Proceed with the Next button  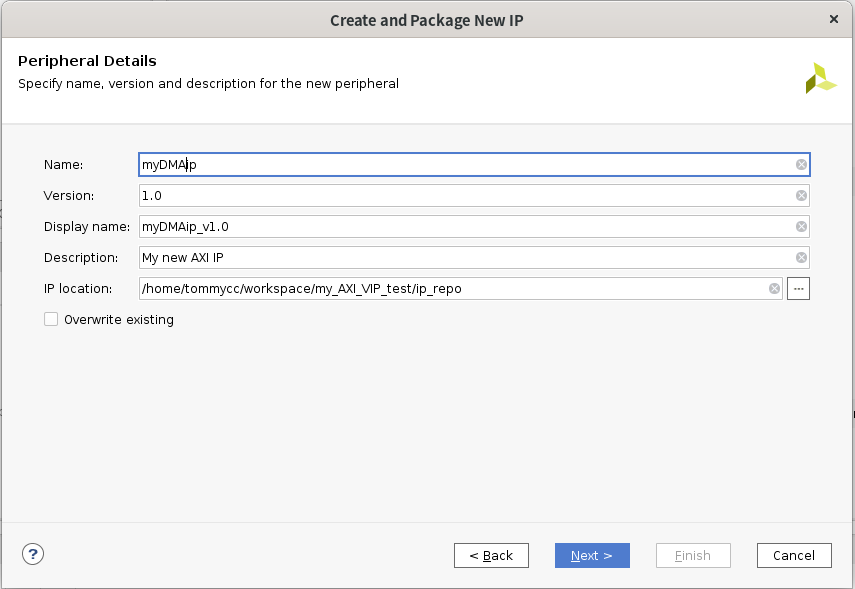(592, 556)
